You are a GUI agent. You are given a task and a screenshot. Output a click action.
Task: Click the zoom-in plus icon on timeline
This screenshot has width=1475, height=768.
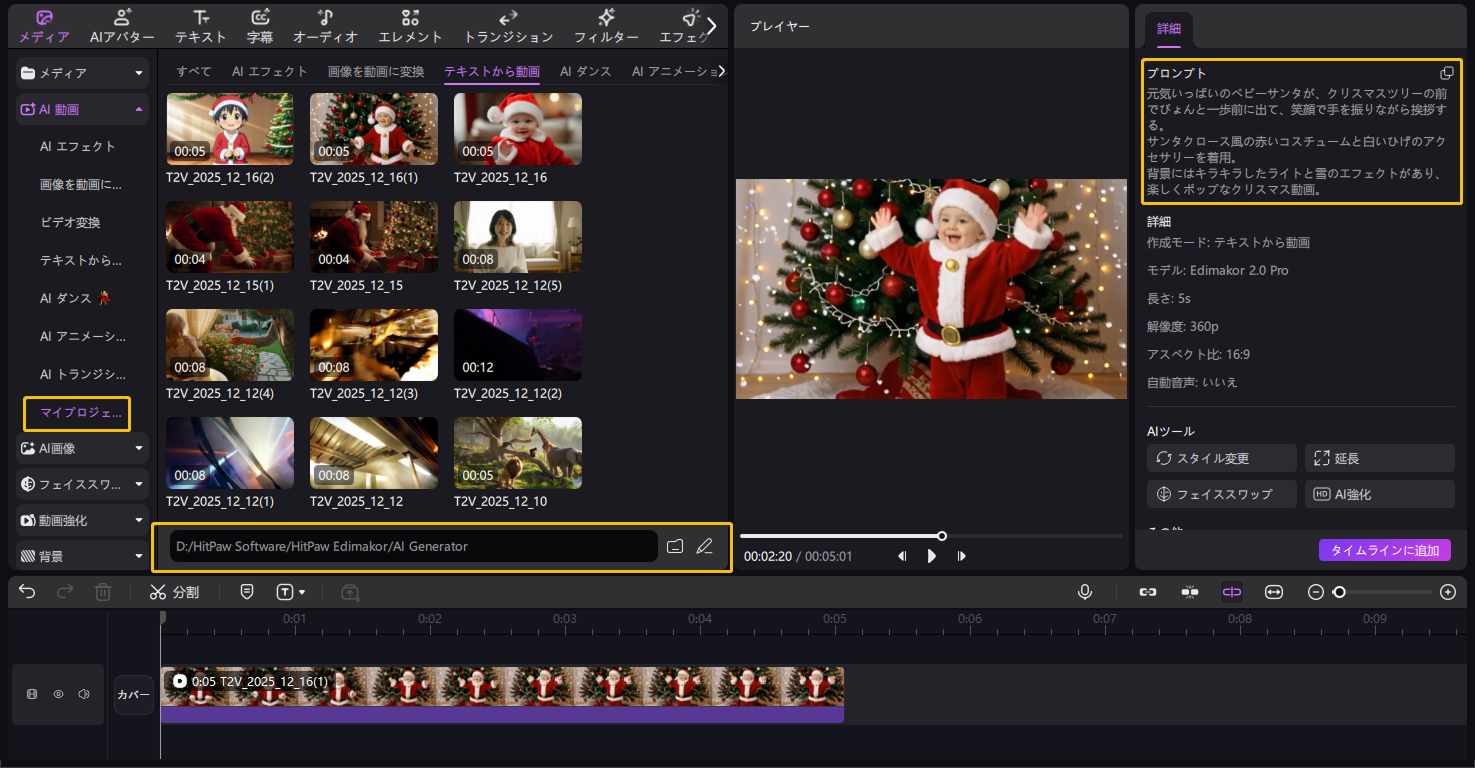point(1447,592)
